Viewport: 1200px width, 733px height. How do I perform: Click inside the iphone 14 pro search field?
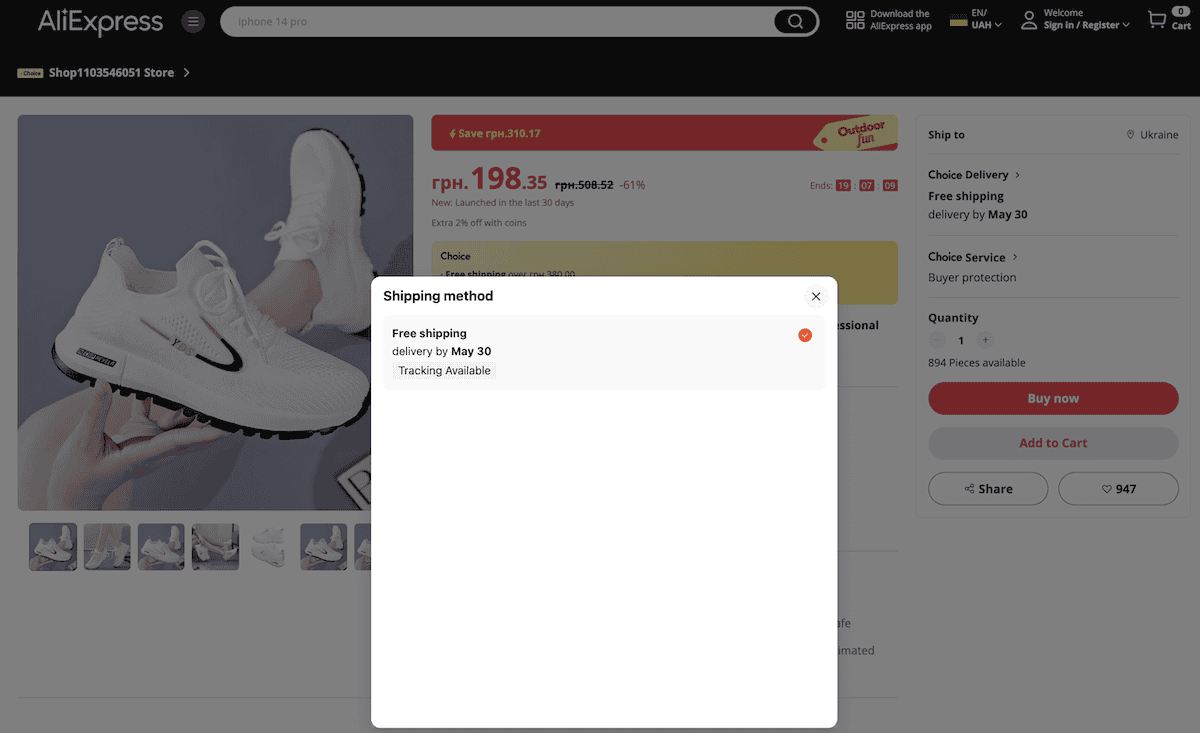[x=400, y=21]
